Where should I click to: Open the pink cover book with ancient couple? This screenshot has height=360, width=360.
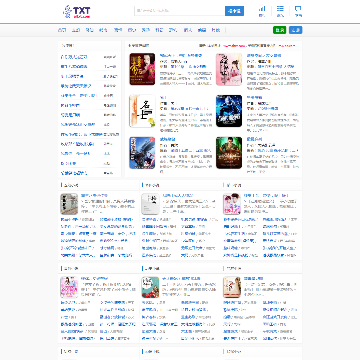229,69
